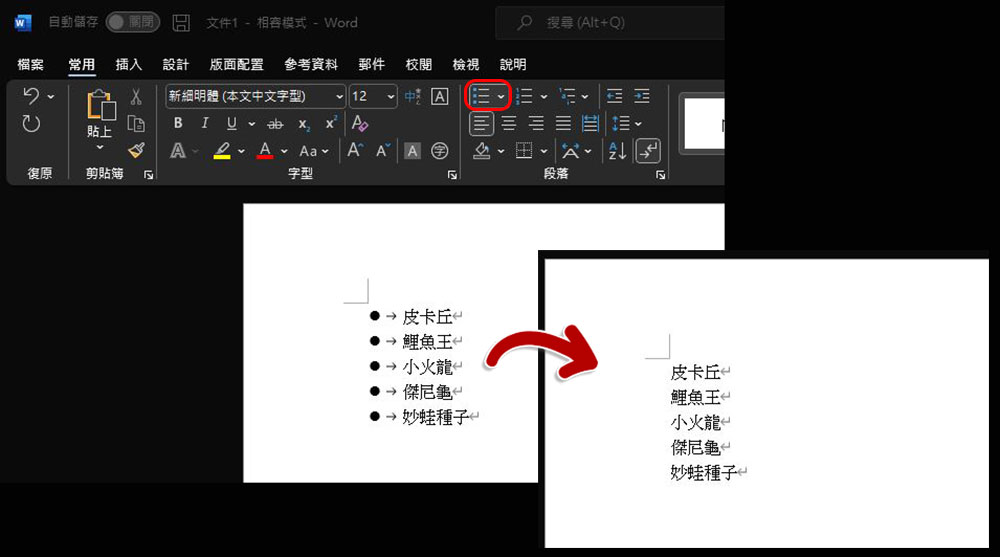Toggle show paragraph marks

tap(648, 151)
